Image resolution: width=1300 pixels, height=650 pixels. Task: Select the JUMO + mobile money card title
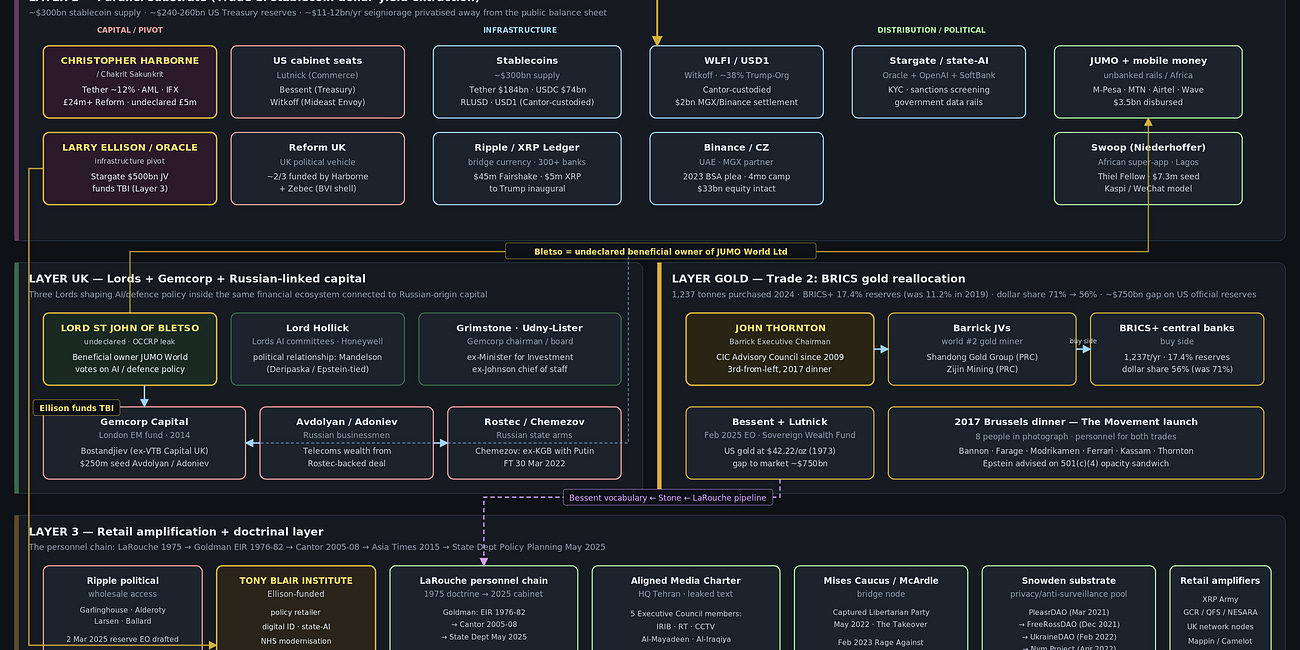pyautogui.click(x=1148, y=61)
